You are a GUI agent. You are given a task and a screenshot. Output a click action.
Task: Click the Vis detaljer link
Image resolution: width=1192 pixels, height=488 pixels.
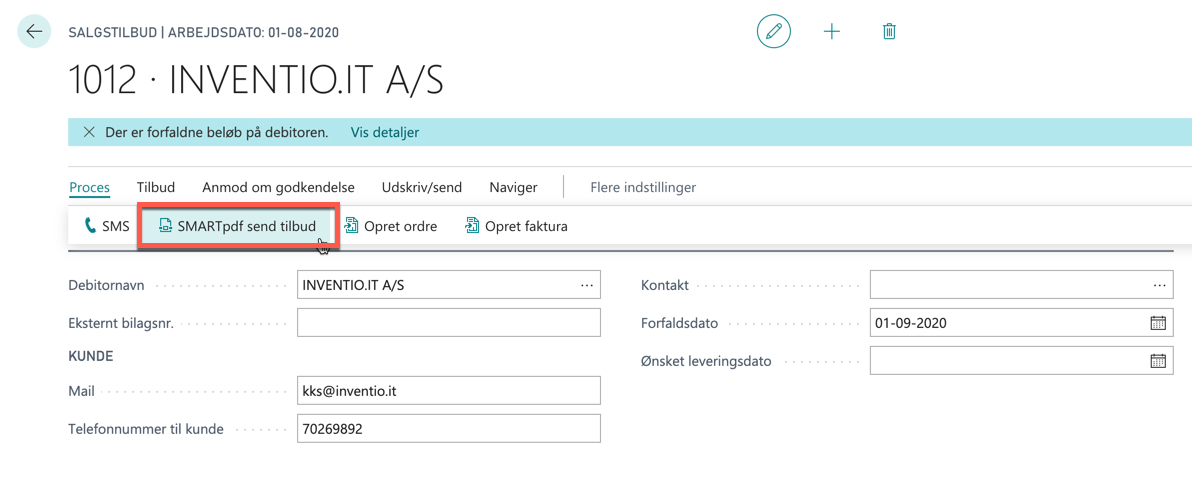tap(385, 132)
